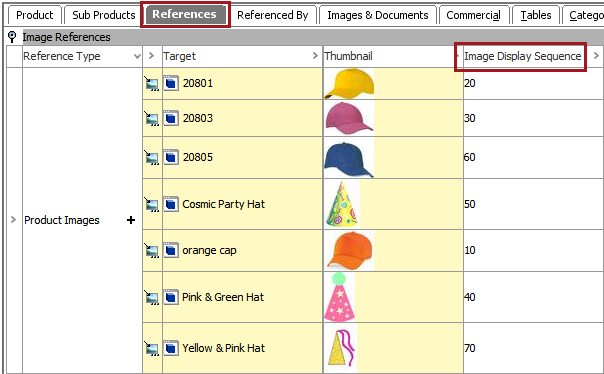Click the reference icon in Pink & Green Hat row
The image size is (604, 374).
pos(152,297)
